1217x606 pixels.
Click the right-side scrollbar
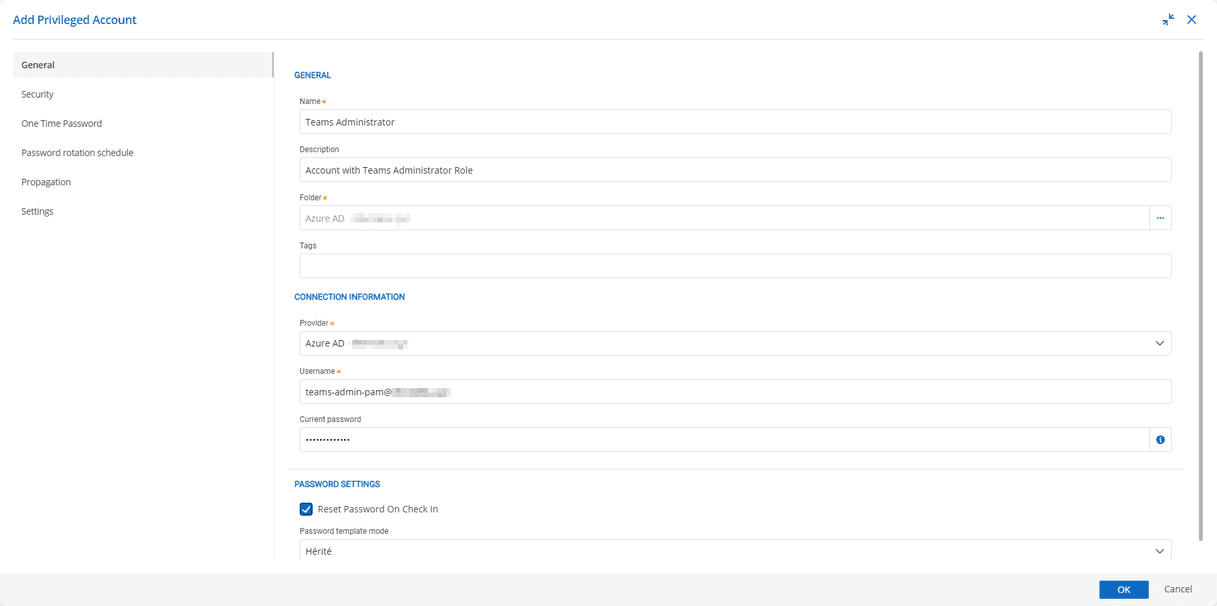click(x=1206, y=300)
